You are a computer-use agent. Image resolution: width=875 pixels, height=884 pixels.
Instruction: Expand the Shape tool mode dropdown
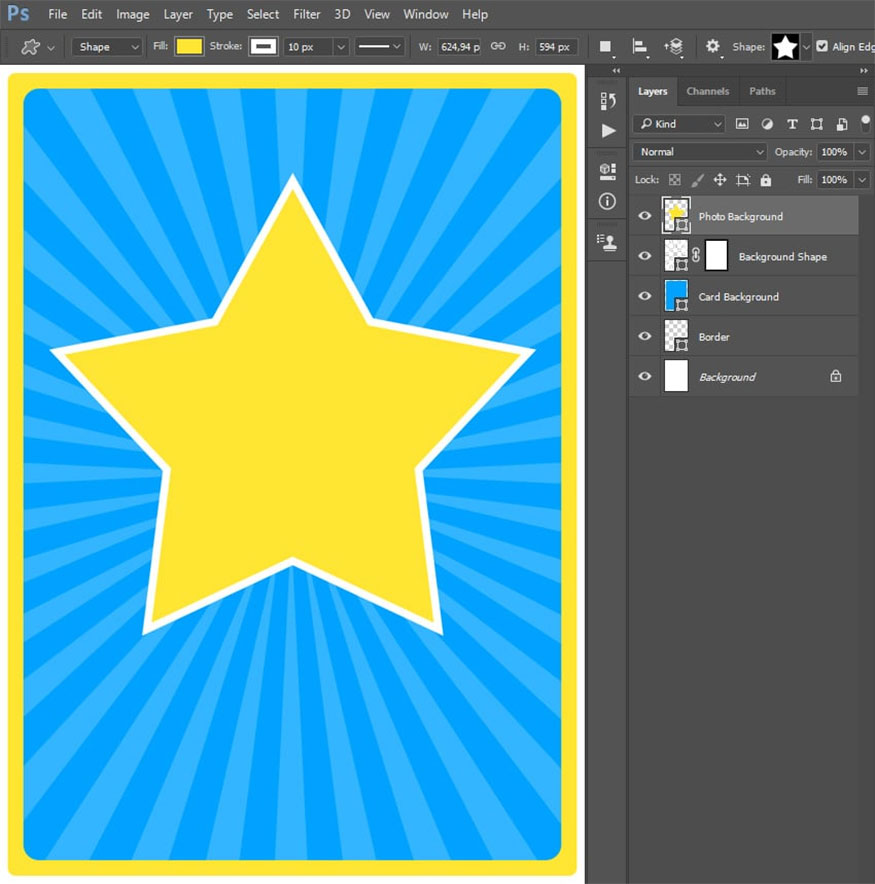tap(108, 47)
